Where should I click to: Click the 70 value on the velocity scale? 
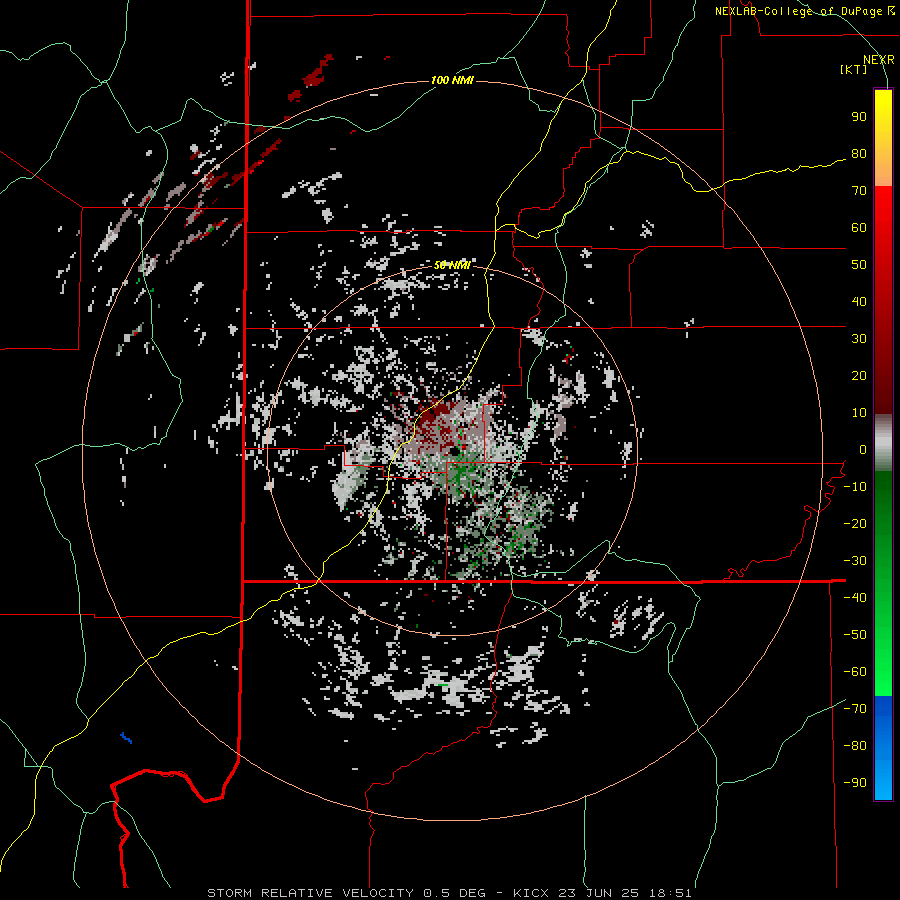tap(859, 191)
